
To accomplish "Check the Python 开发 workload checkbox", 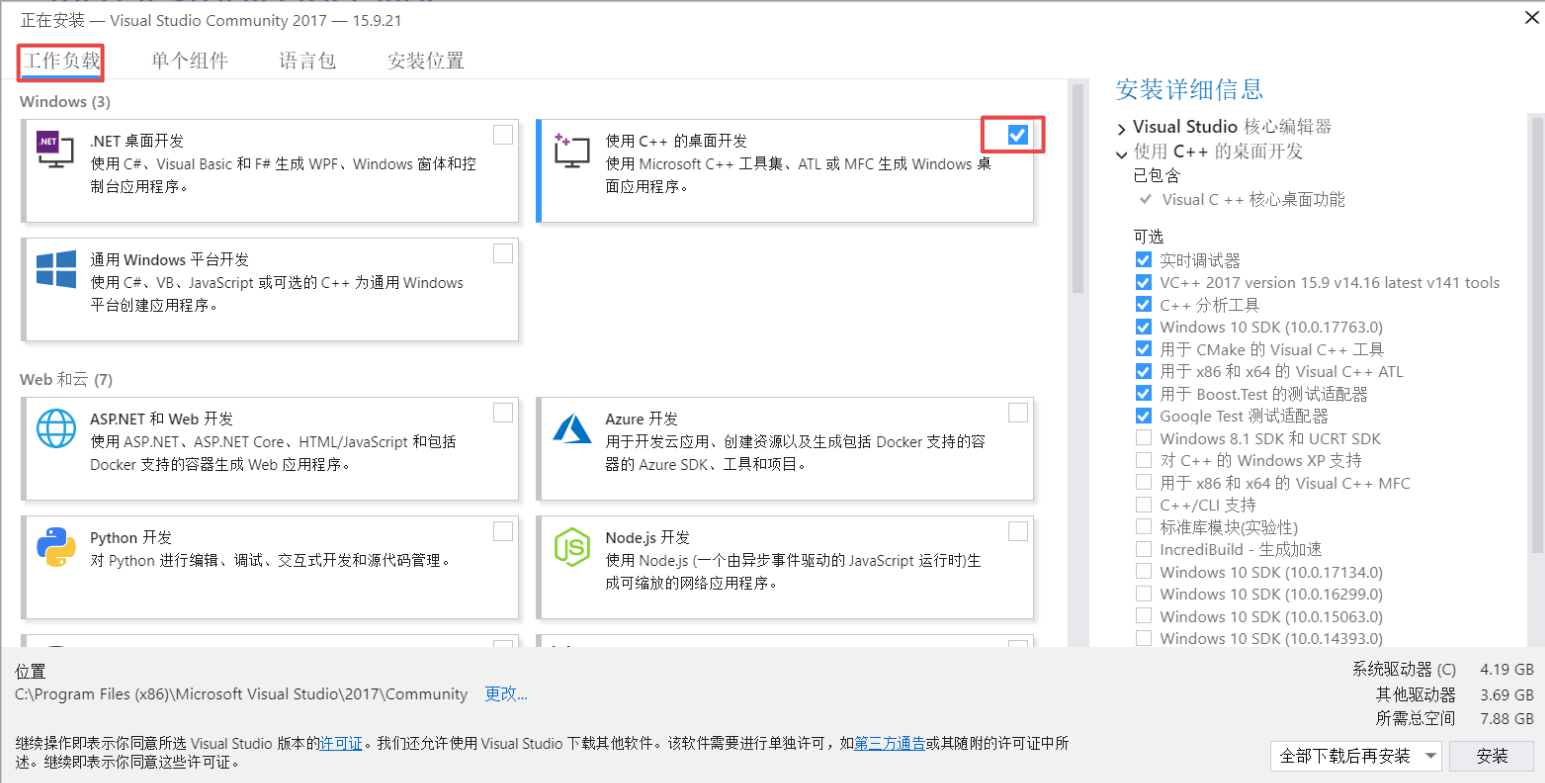I will (x=503, y=530).
